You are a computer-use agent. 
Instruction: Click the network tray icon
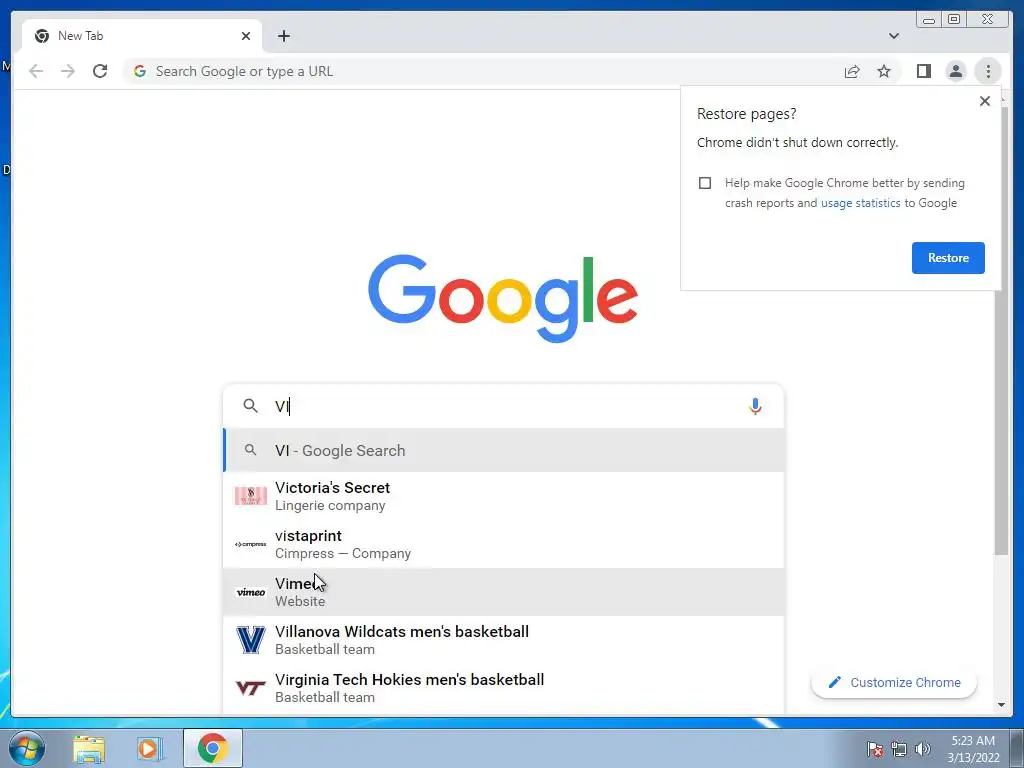click(899, 749)
